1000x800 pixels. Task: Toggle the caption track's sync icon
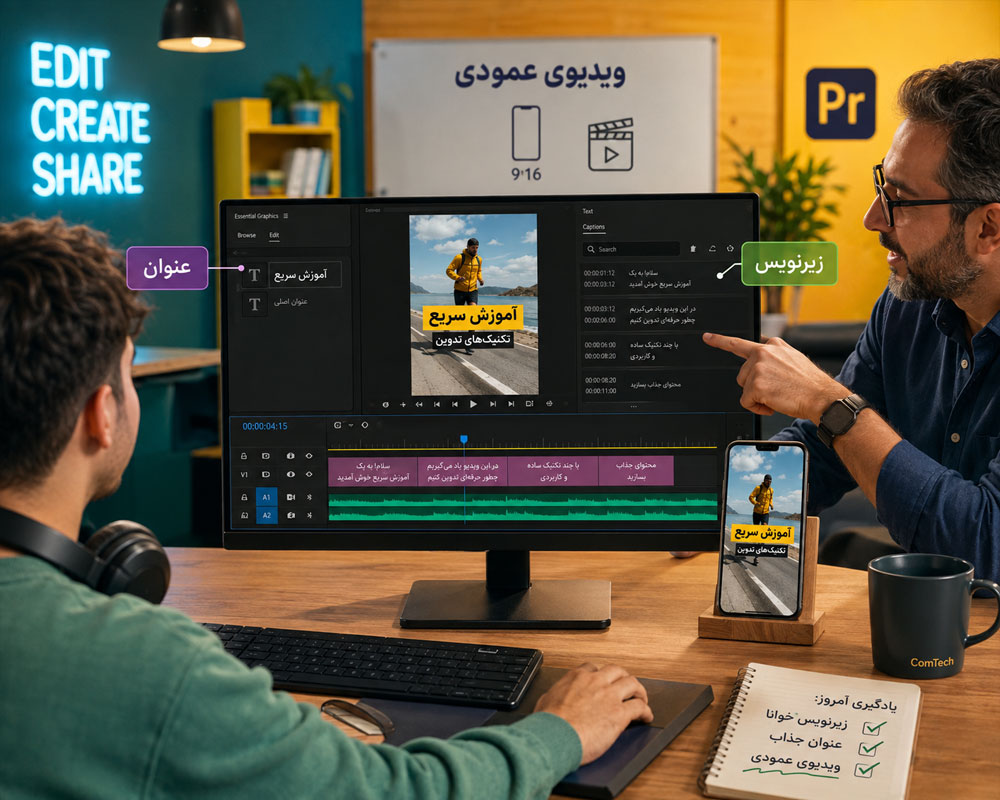pyautogui.click(x=266, y=456)
